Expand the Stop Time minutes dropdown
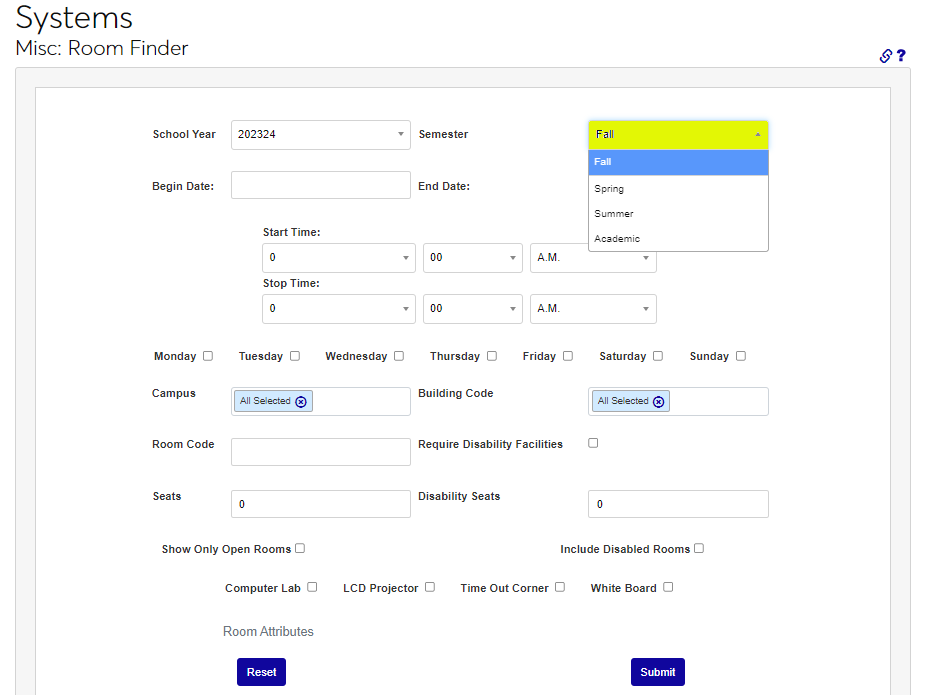Viewport: 927px width, 695px height. pos(472,309)
